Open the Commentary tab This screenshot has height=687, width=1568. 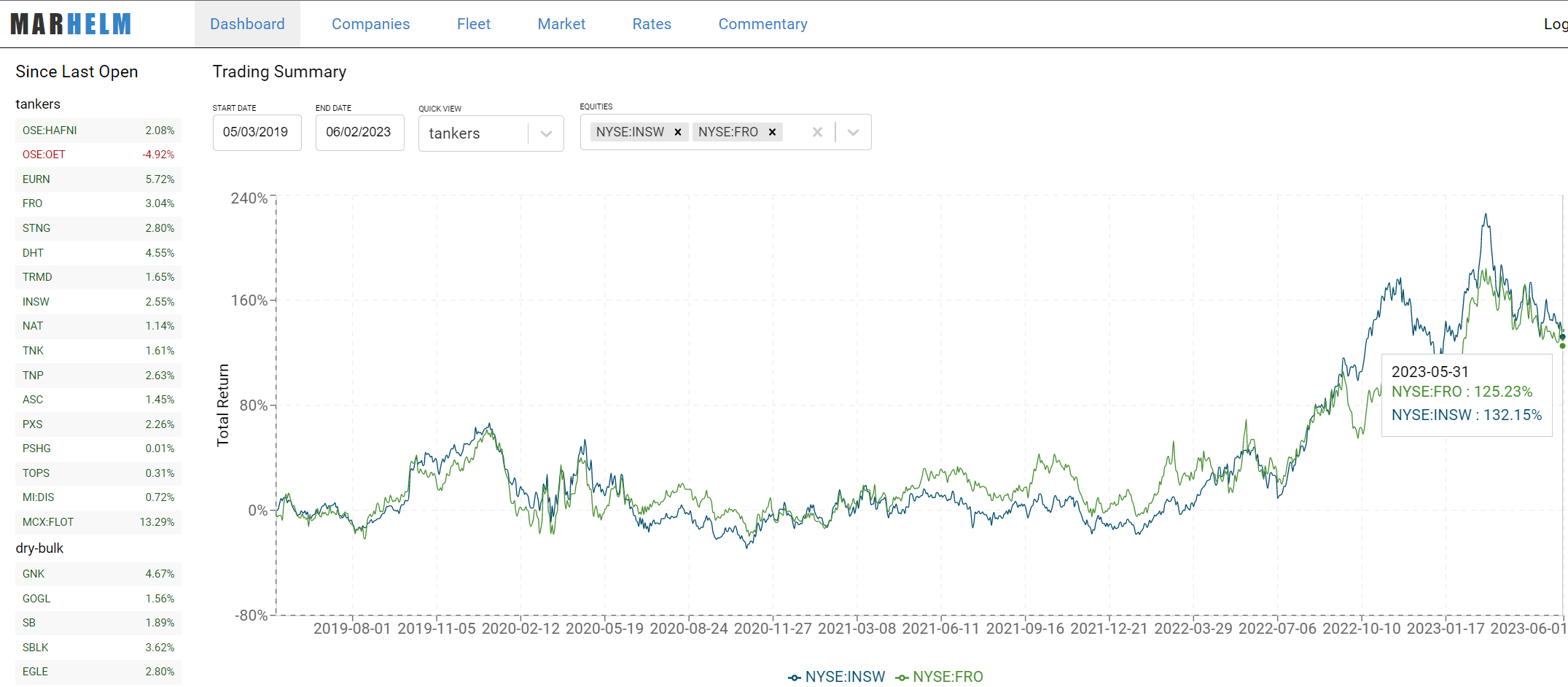(x=762, y=24)
